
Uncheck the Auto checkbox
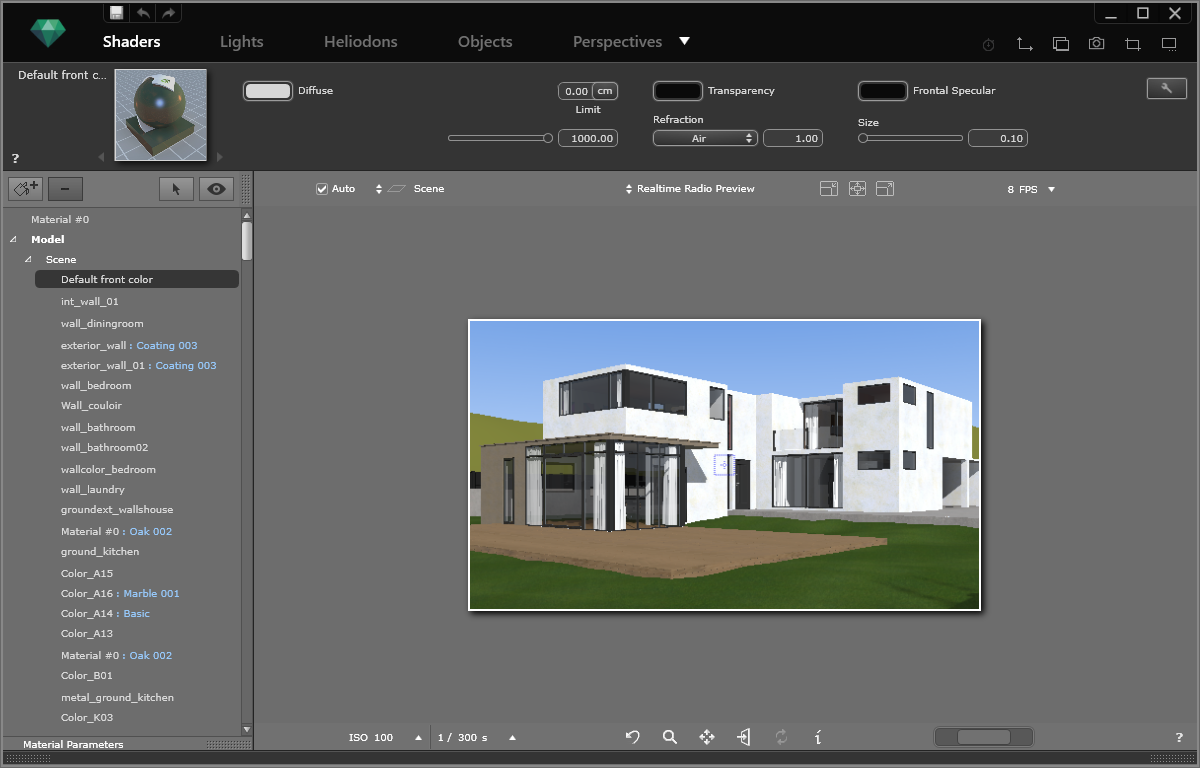(322, 188)
